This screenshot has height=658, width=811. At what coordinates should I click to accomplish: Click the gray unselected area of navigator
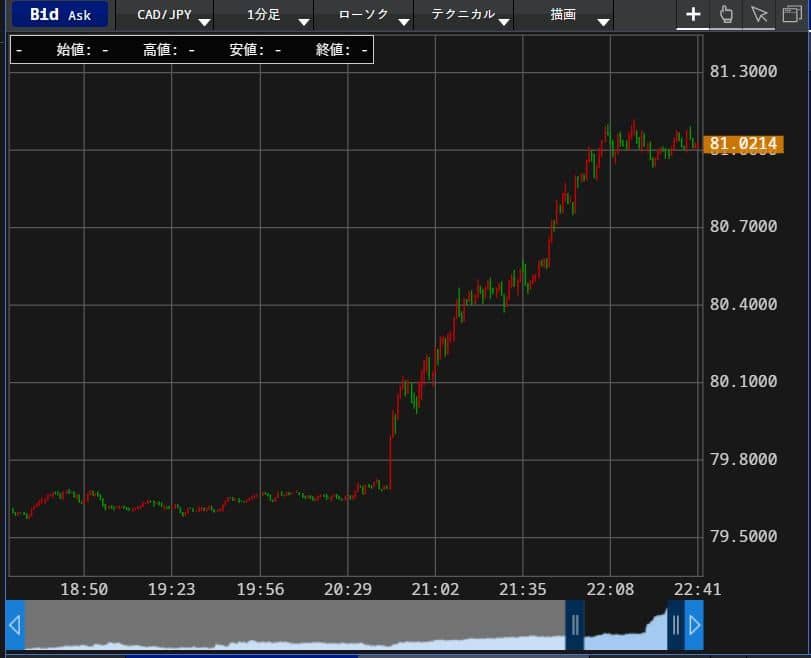click(x=295, y=623)
